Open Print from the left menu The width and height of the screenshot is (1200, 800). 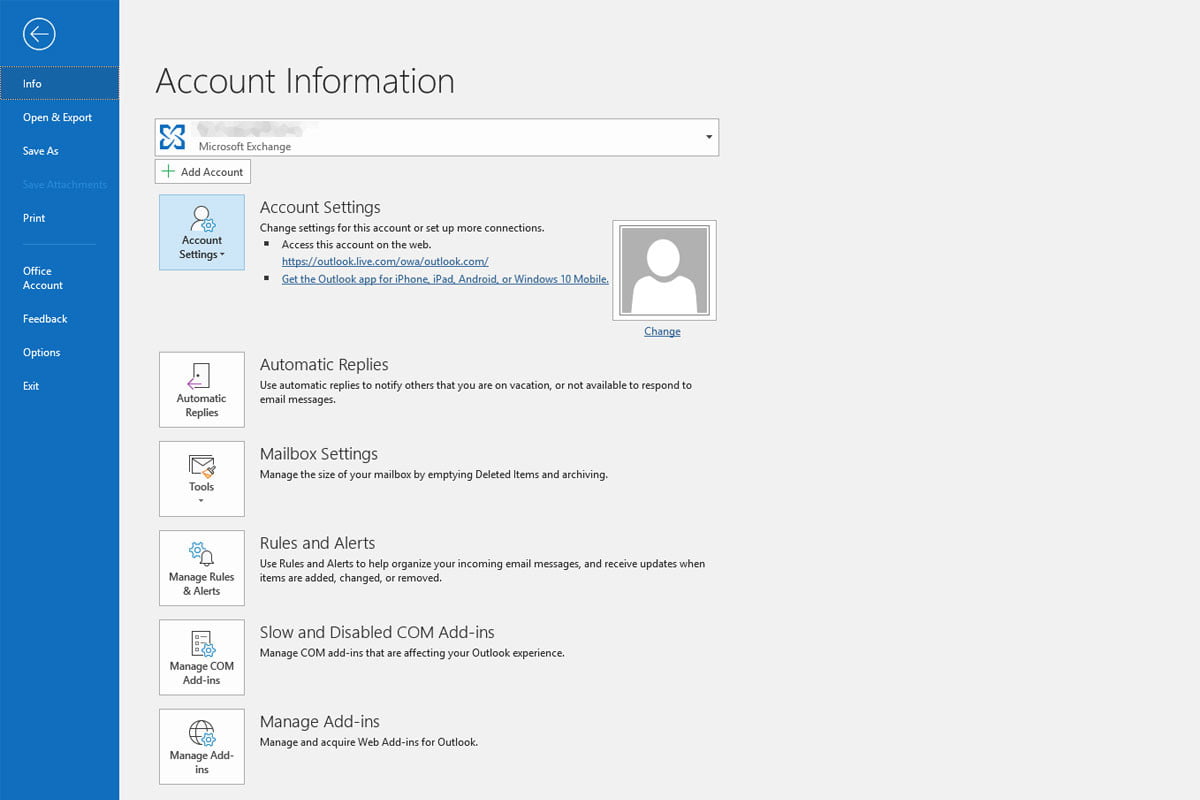(x=34, y=218)
